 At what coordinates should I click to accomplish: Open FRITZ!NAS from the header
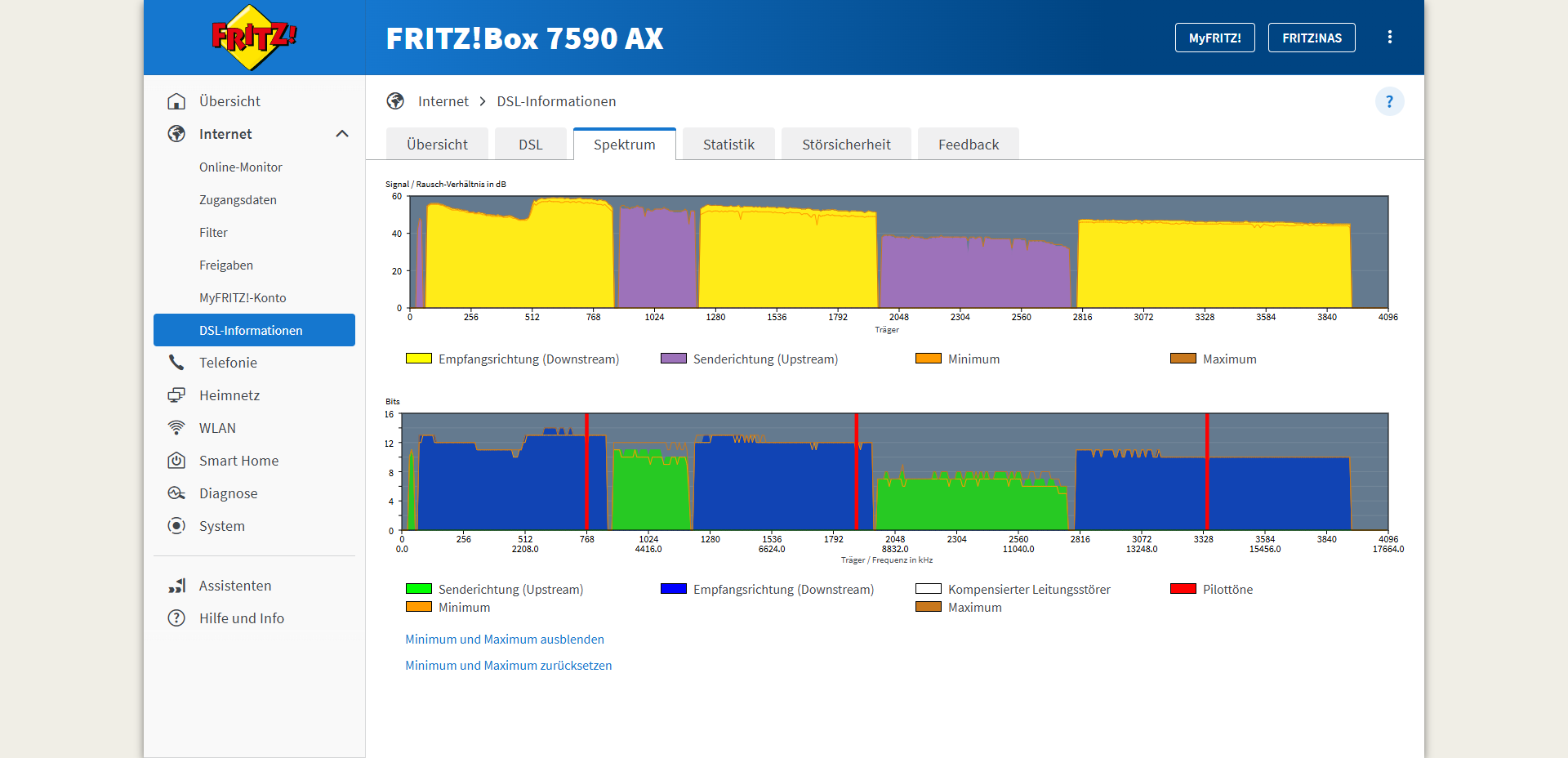click(1312, 38)
